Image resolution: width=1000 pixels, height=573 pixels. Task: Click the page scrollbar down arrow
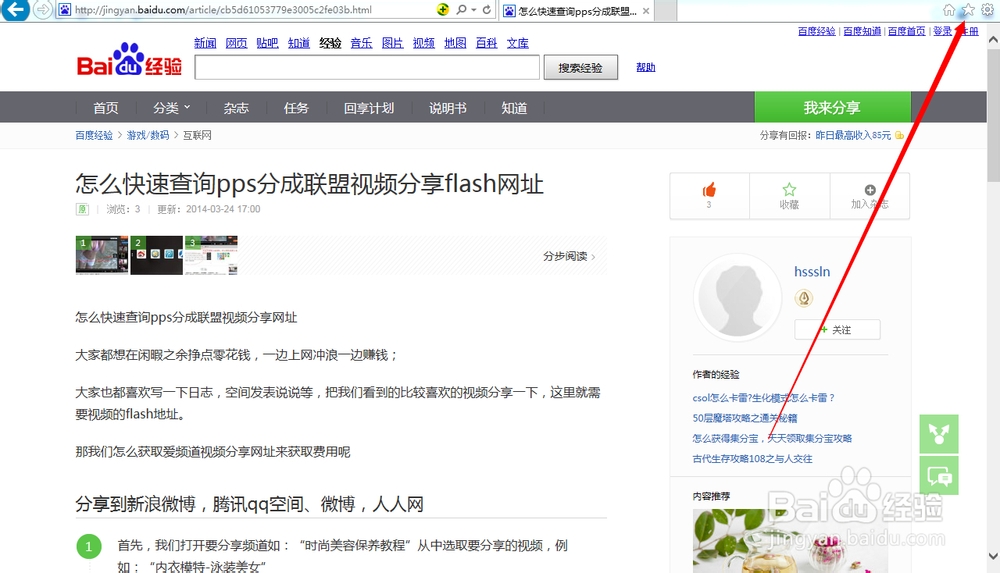pos(993,556)
